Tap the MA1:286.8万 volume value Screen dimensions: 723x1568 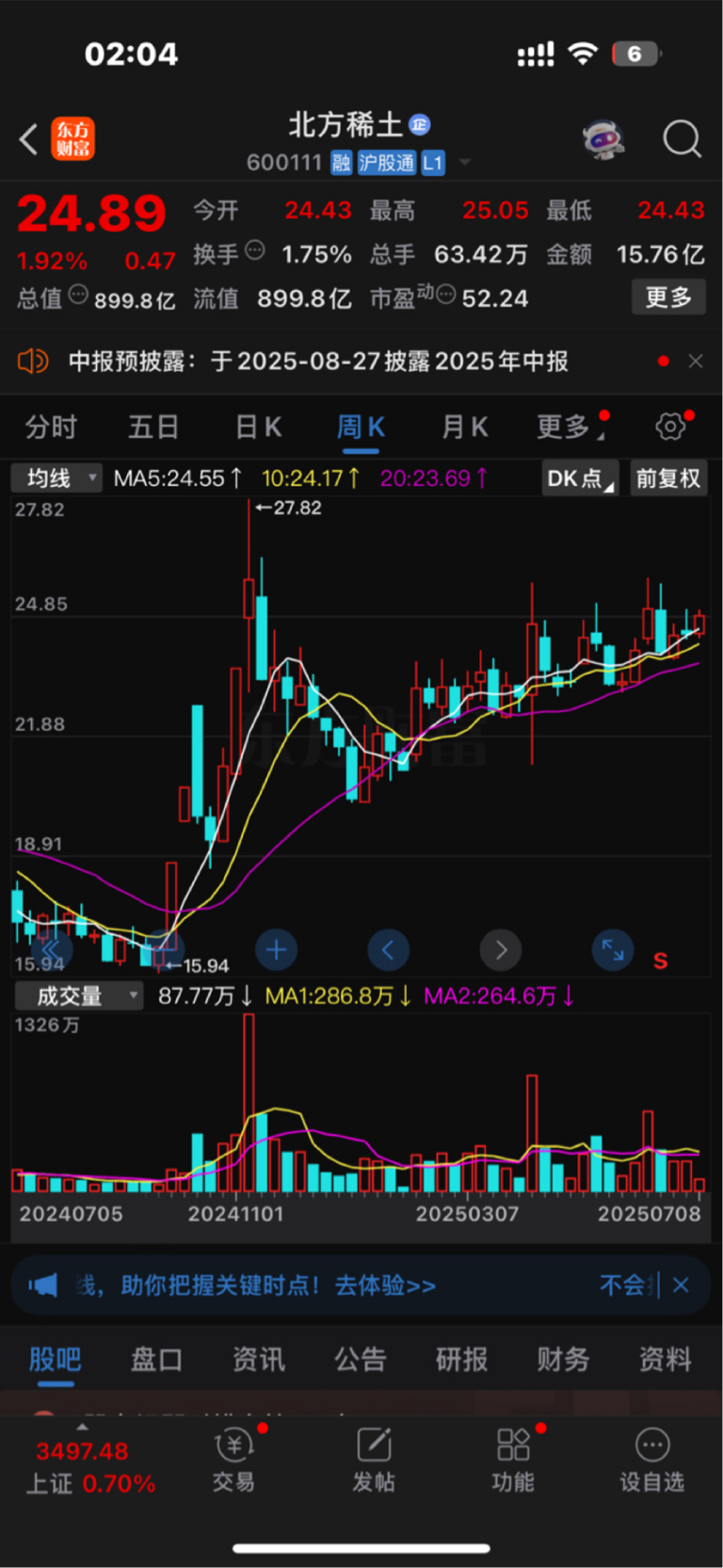coord(337,996)
